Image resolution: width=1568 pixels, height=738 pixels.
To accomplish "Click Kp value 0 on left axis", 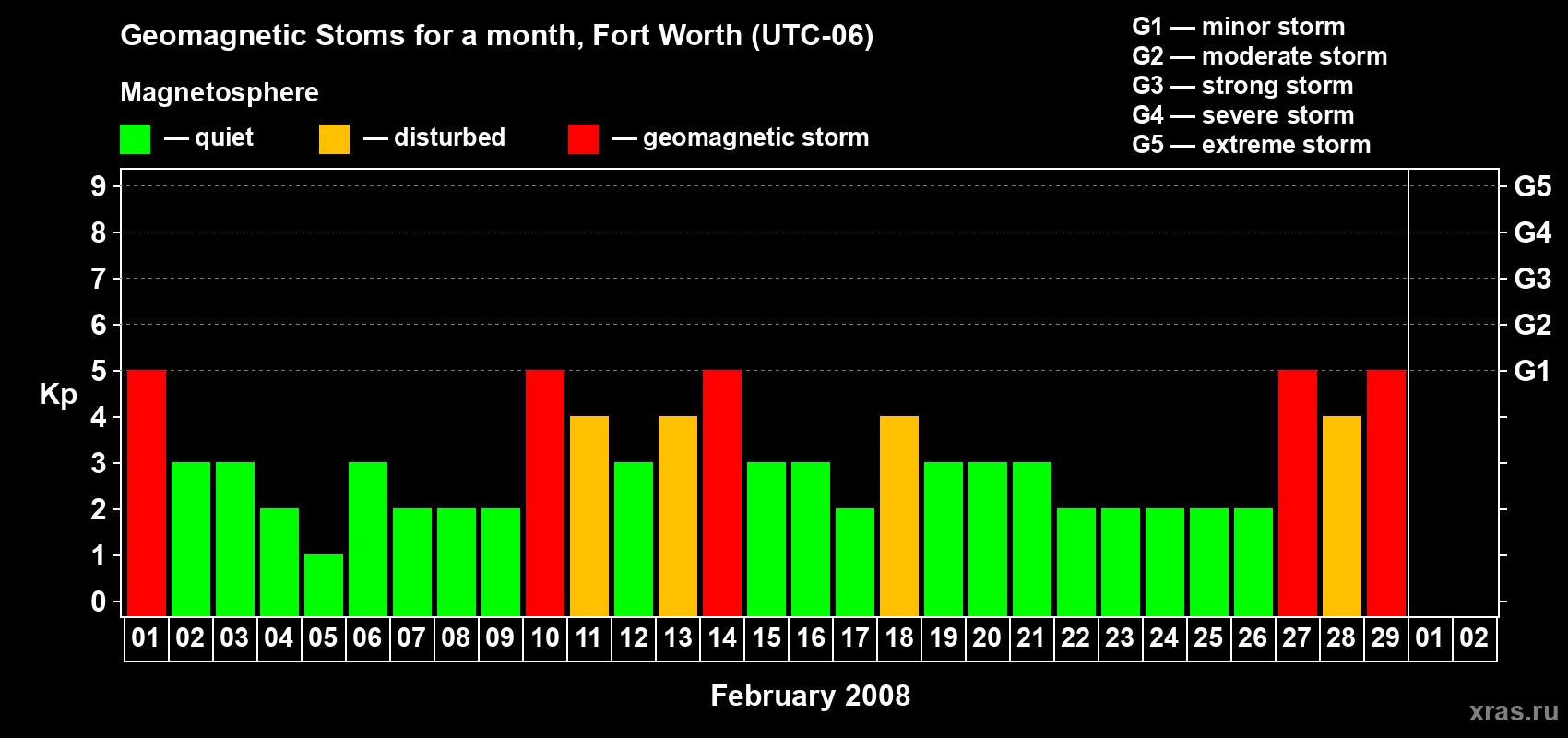I will (x=99, y=601).
